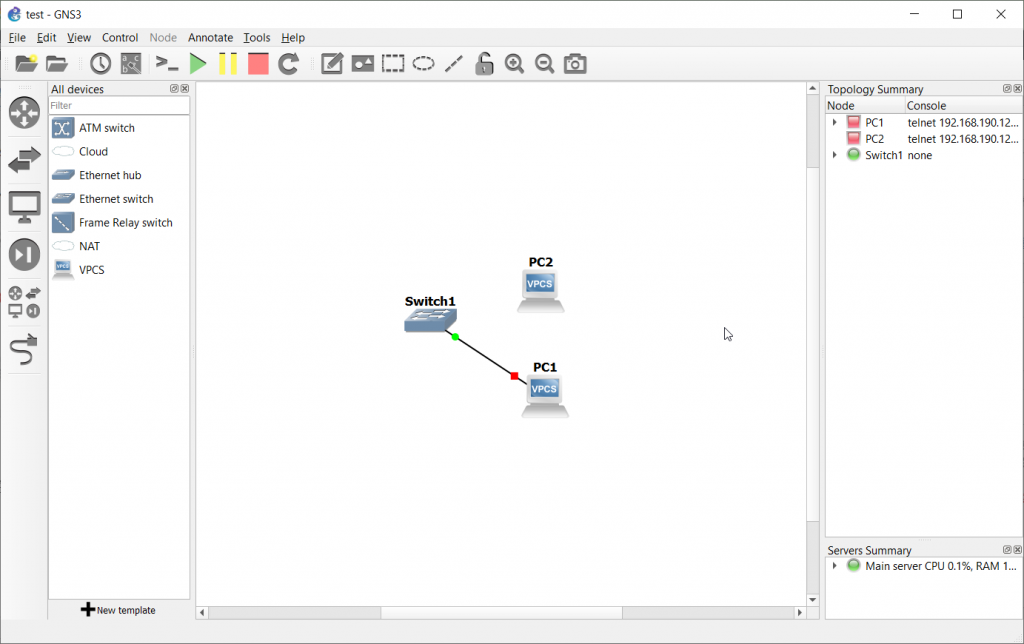Expand Switch1 node in Topology Summary
The width and height of the screenshot is (1024, 644).
[x=835, y=155]
